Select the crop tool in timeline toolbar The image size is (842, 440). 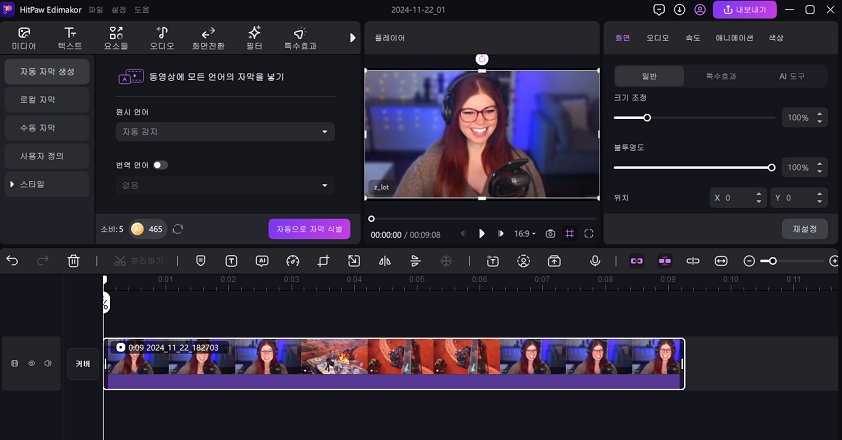323,261
